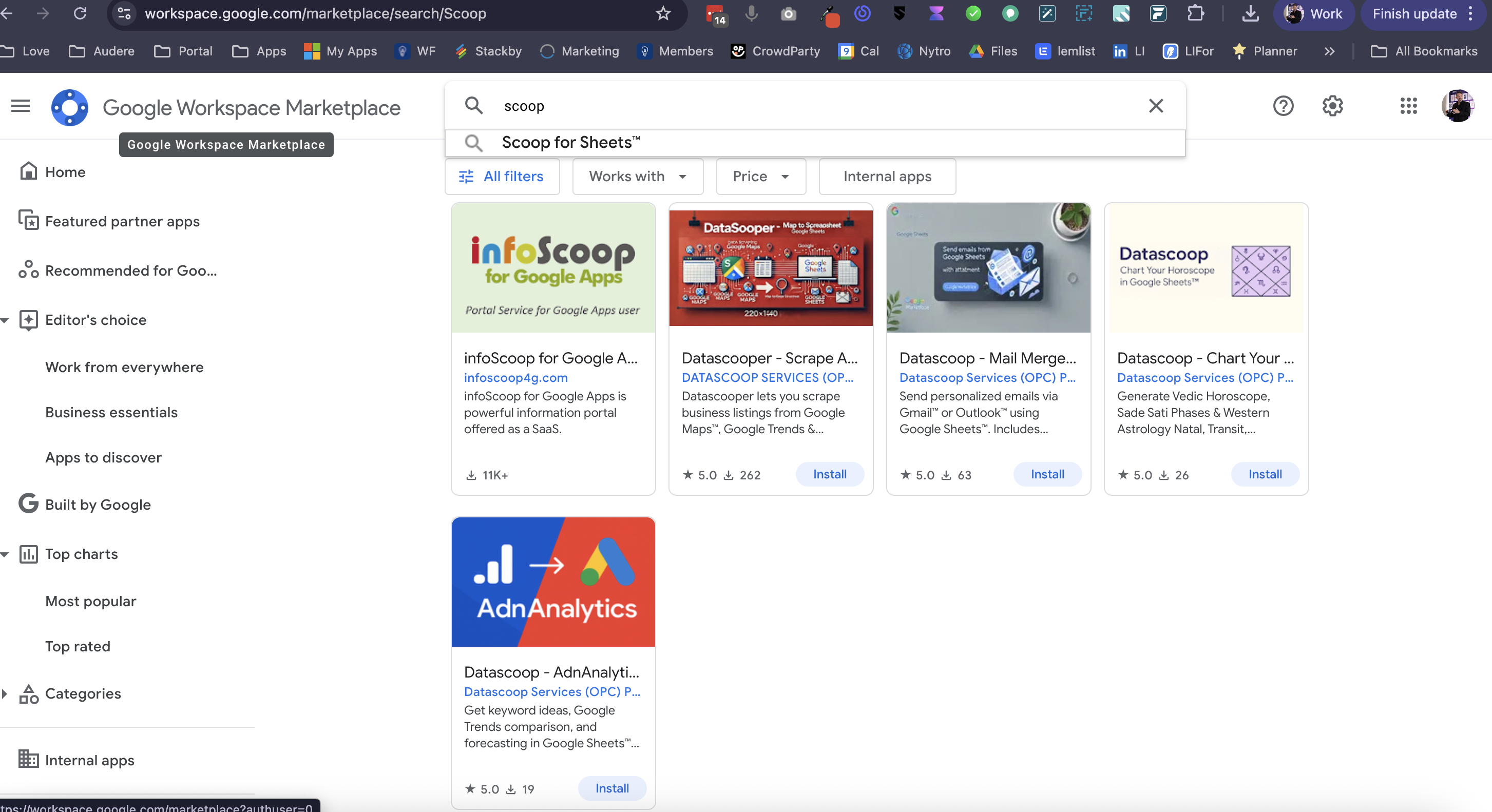
Task: Open the browser downloads icon
Action: click(1250, 13)
